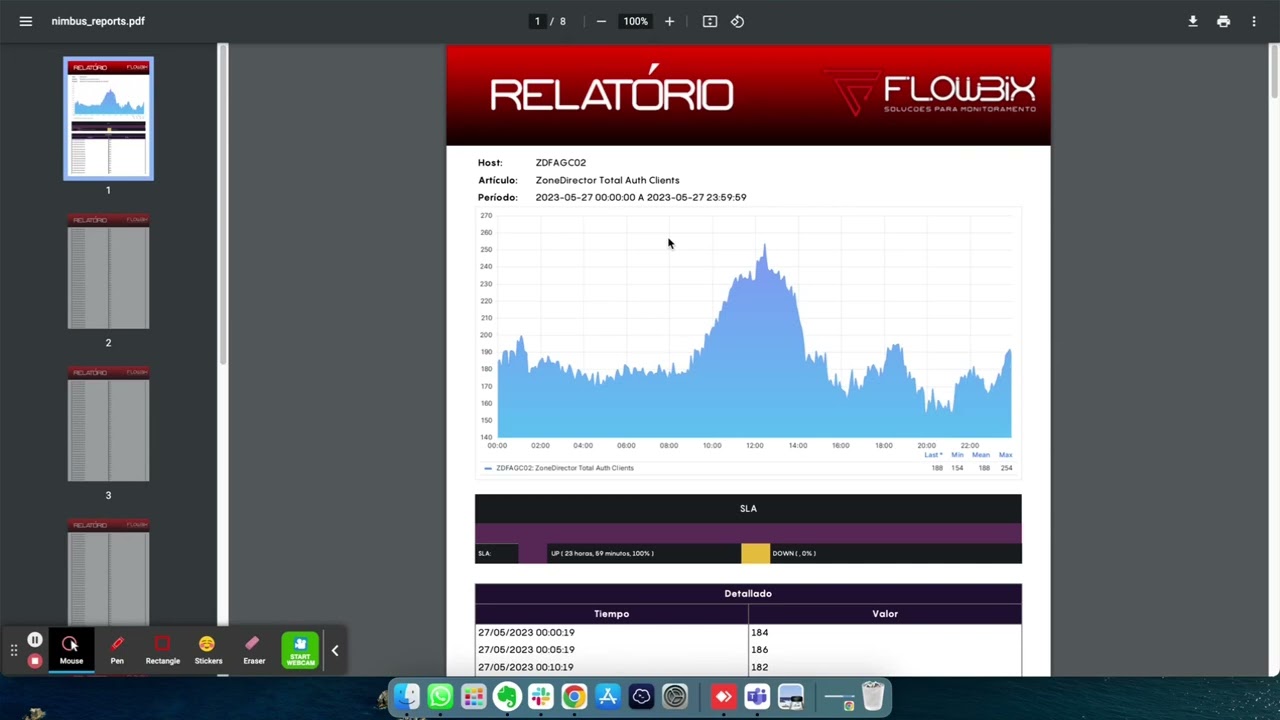Rotate the document counterclockwise

[x=737, y=21]
